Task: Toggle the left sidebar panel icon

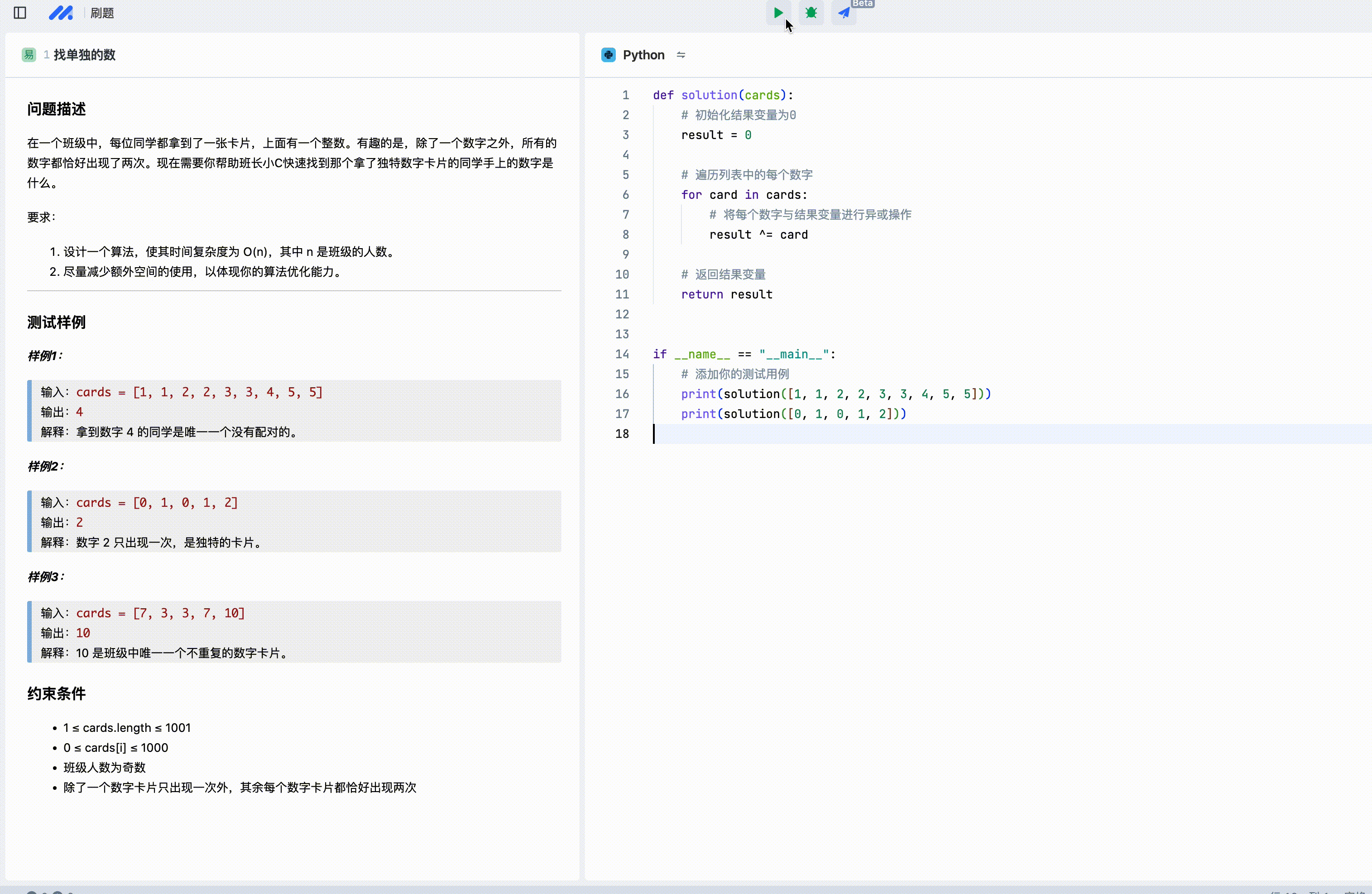Action: tap(19, 13)
